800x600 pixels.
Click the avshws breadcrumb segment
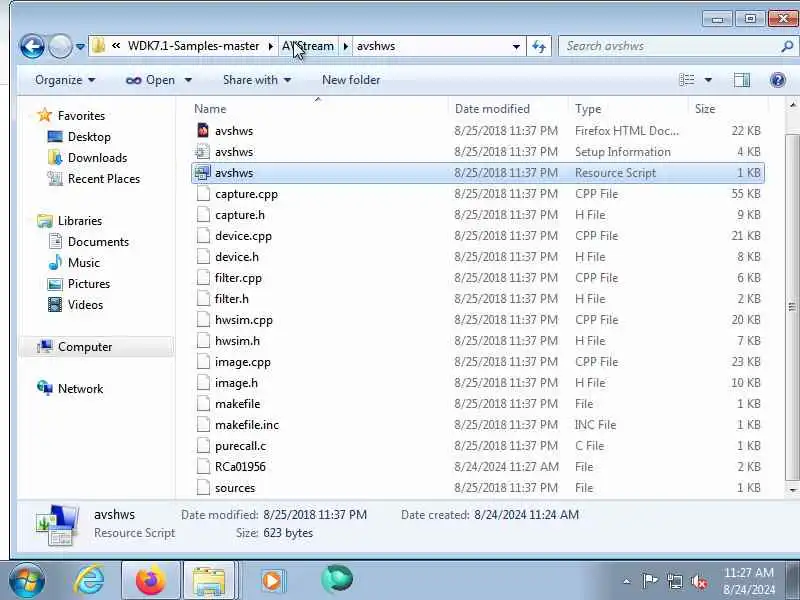click(376, 46)
